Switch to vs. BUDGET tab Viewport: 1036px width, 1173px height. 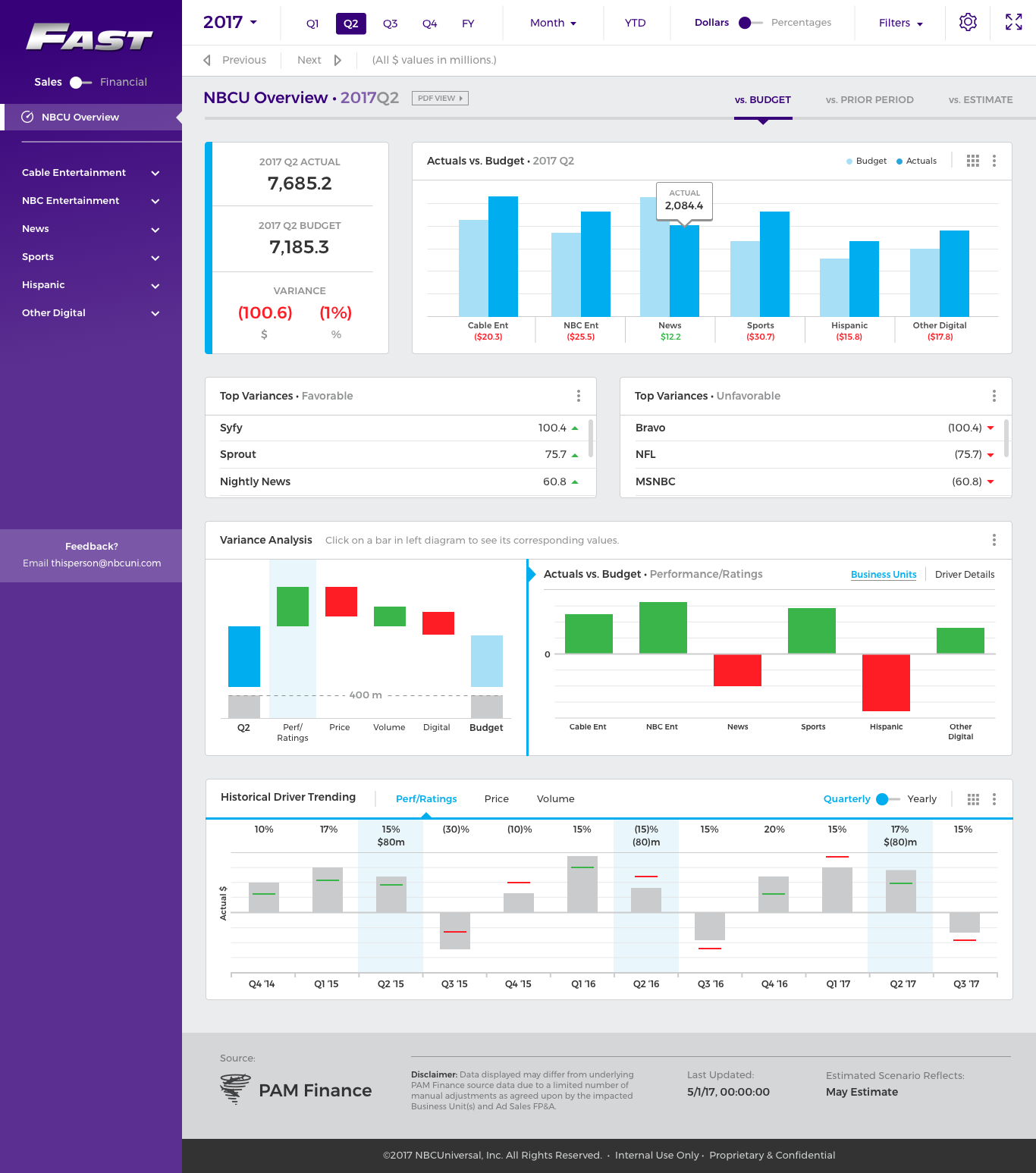coord(763,99)
